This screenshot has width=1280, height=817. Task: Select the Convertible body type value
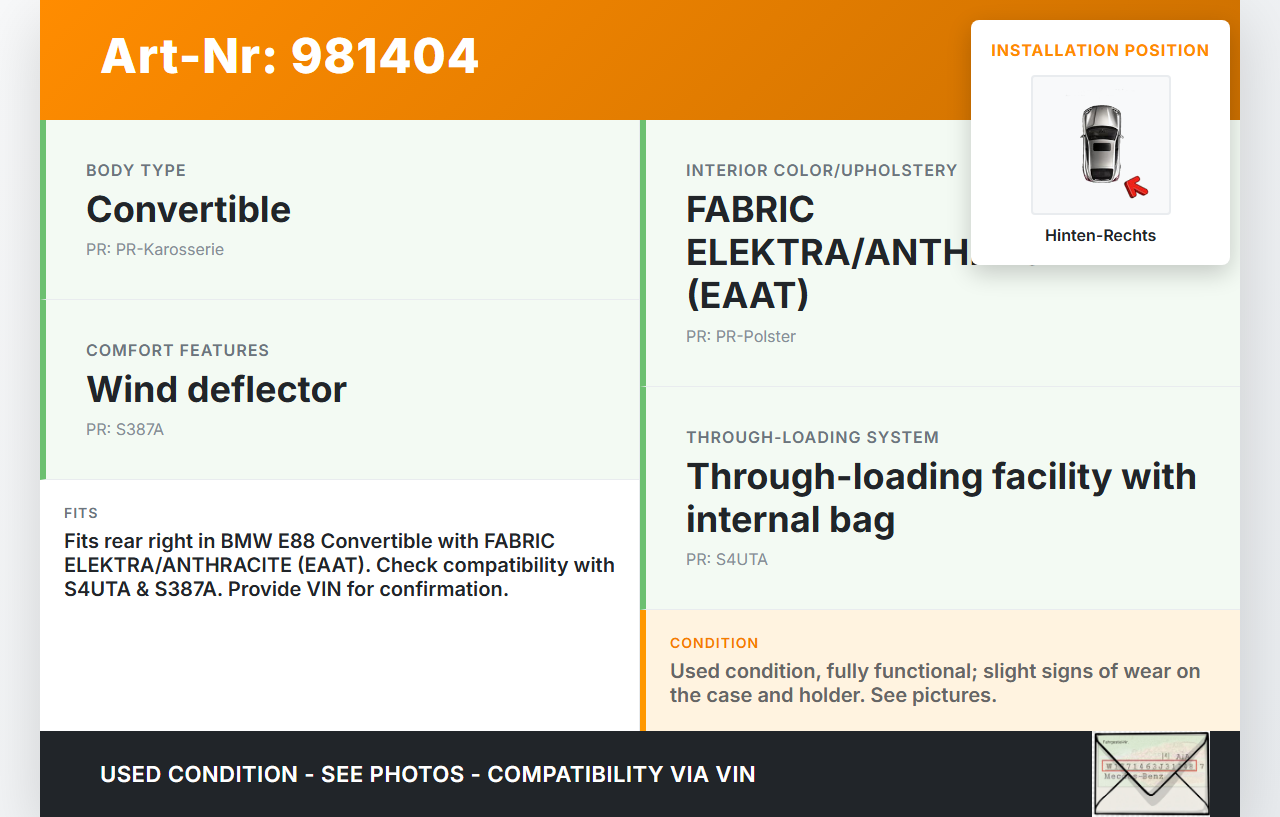point(188,209)
